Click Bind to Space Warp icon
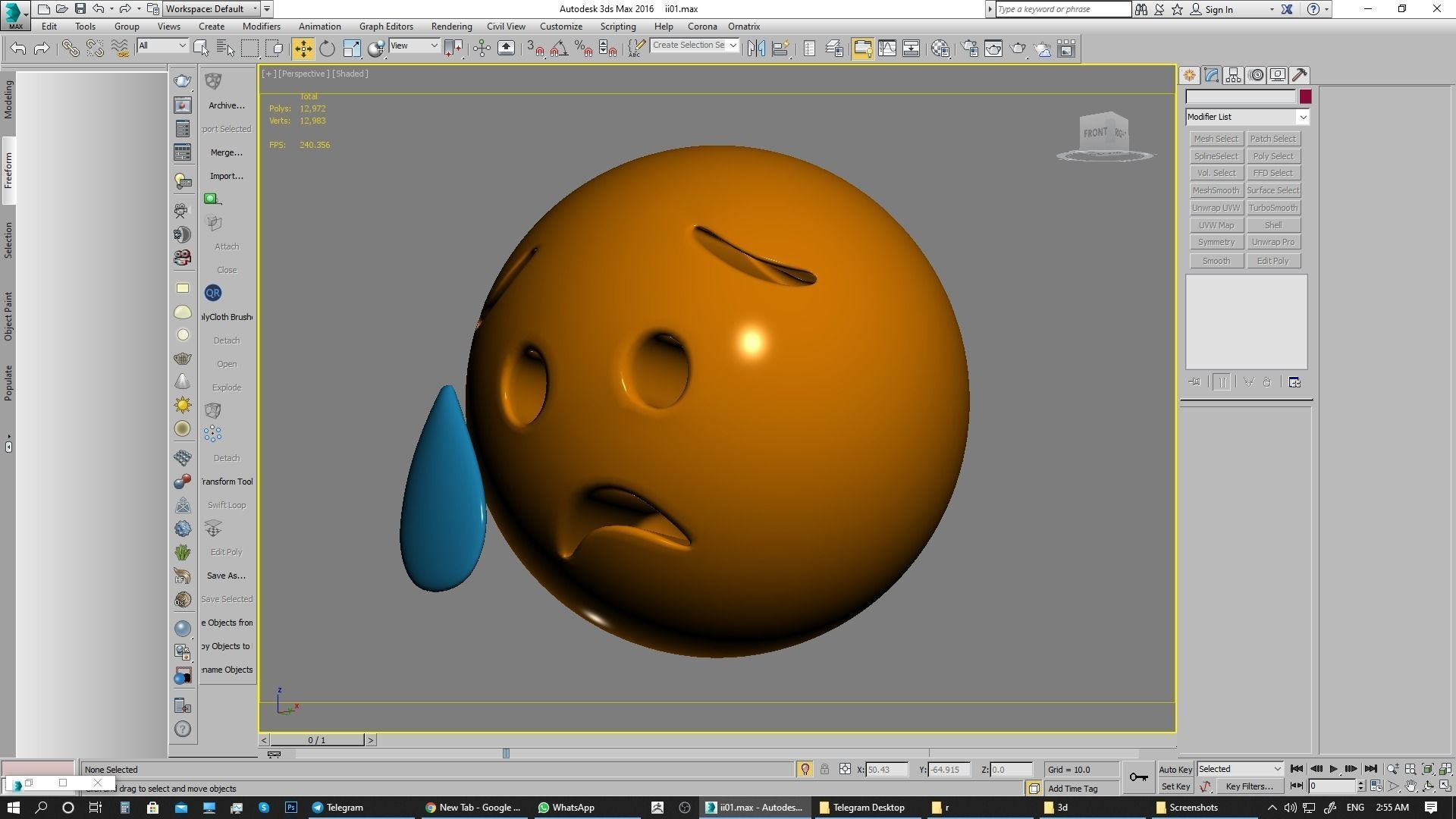 coord(120,49)
